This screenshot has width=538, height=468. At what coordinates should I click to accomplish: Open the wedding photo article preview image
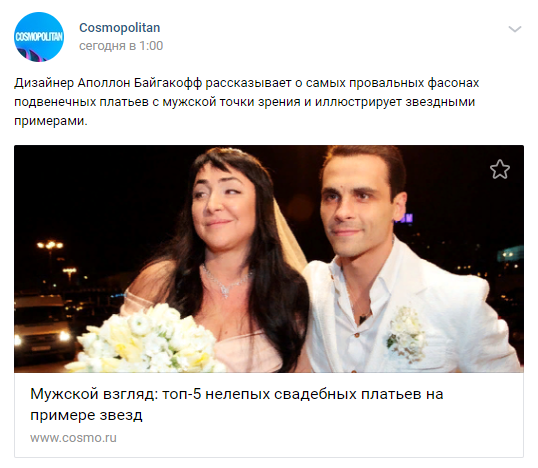[x=269, y=259]
